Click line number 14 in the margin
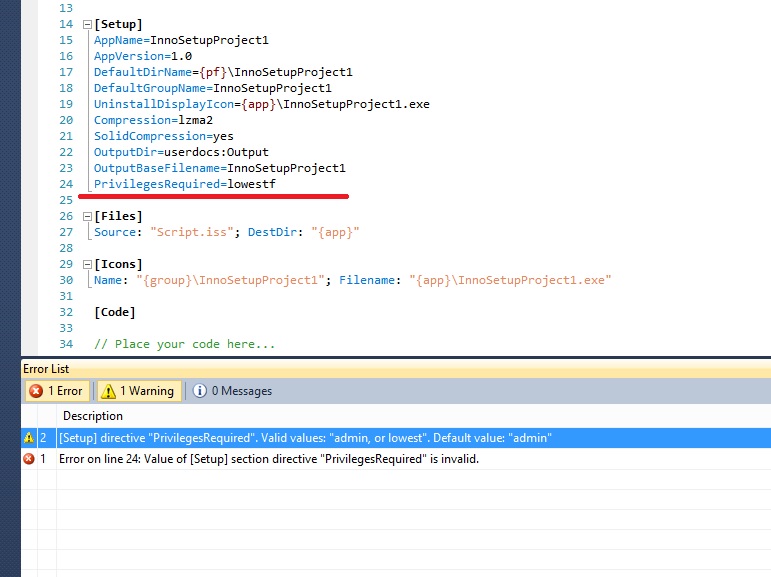771x577 pixels. (x=66, y=25)
